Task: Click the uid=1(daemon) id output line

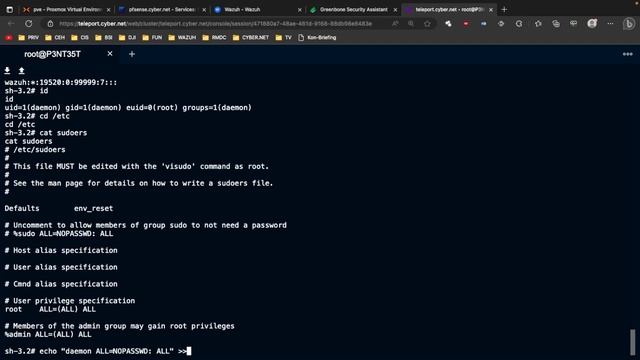Action: pos(128,108)
